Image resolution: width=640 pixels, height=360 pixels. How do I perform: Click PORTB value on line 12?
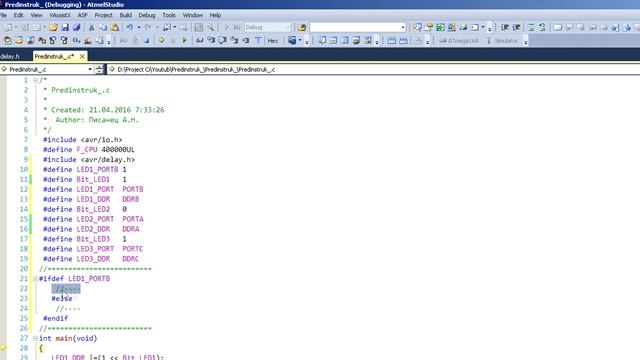133,189
